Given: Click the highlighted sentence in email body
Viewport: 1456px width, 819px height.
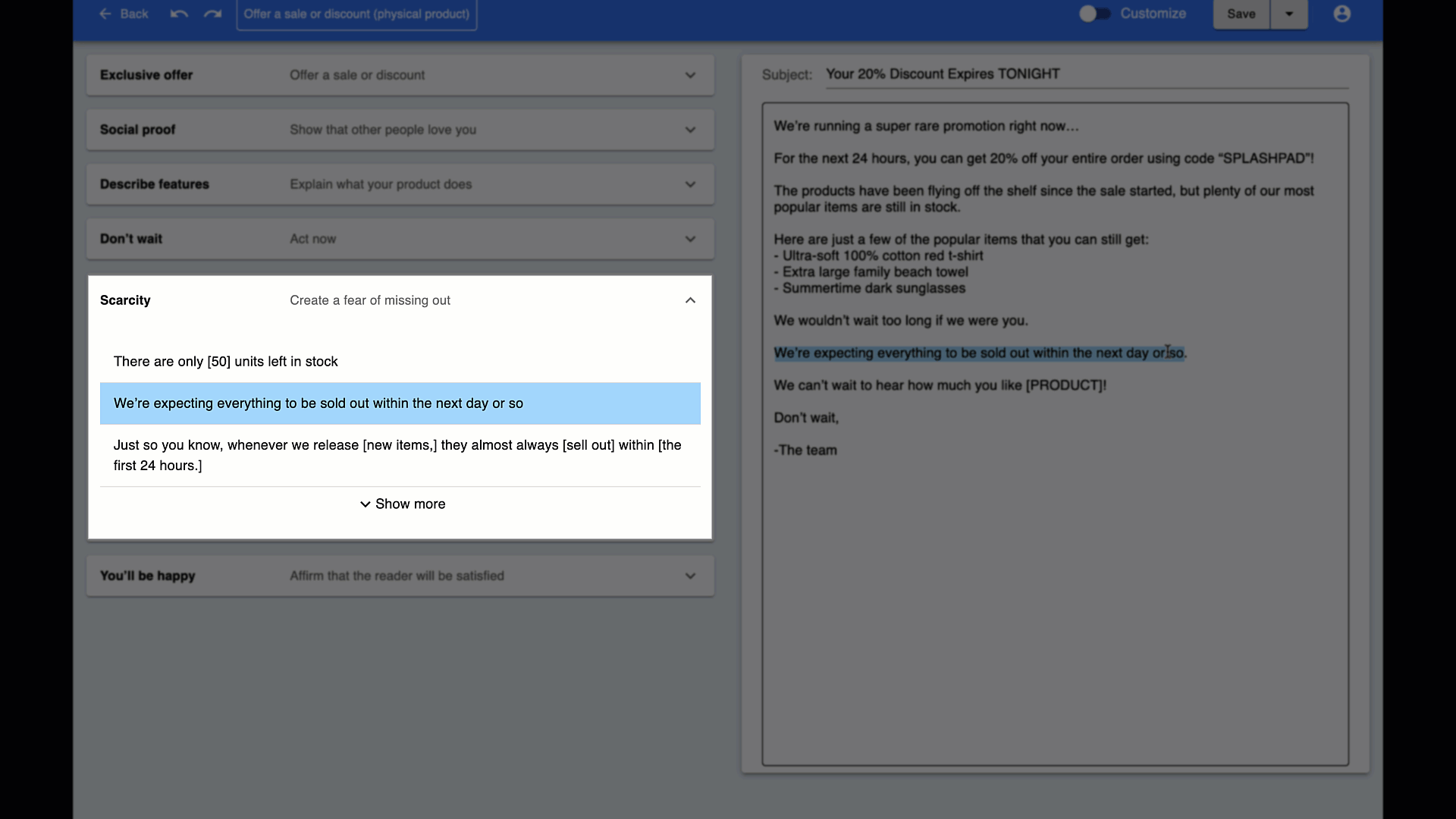Looking at the screenshot, I should (x=978, y=353).
